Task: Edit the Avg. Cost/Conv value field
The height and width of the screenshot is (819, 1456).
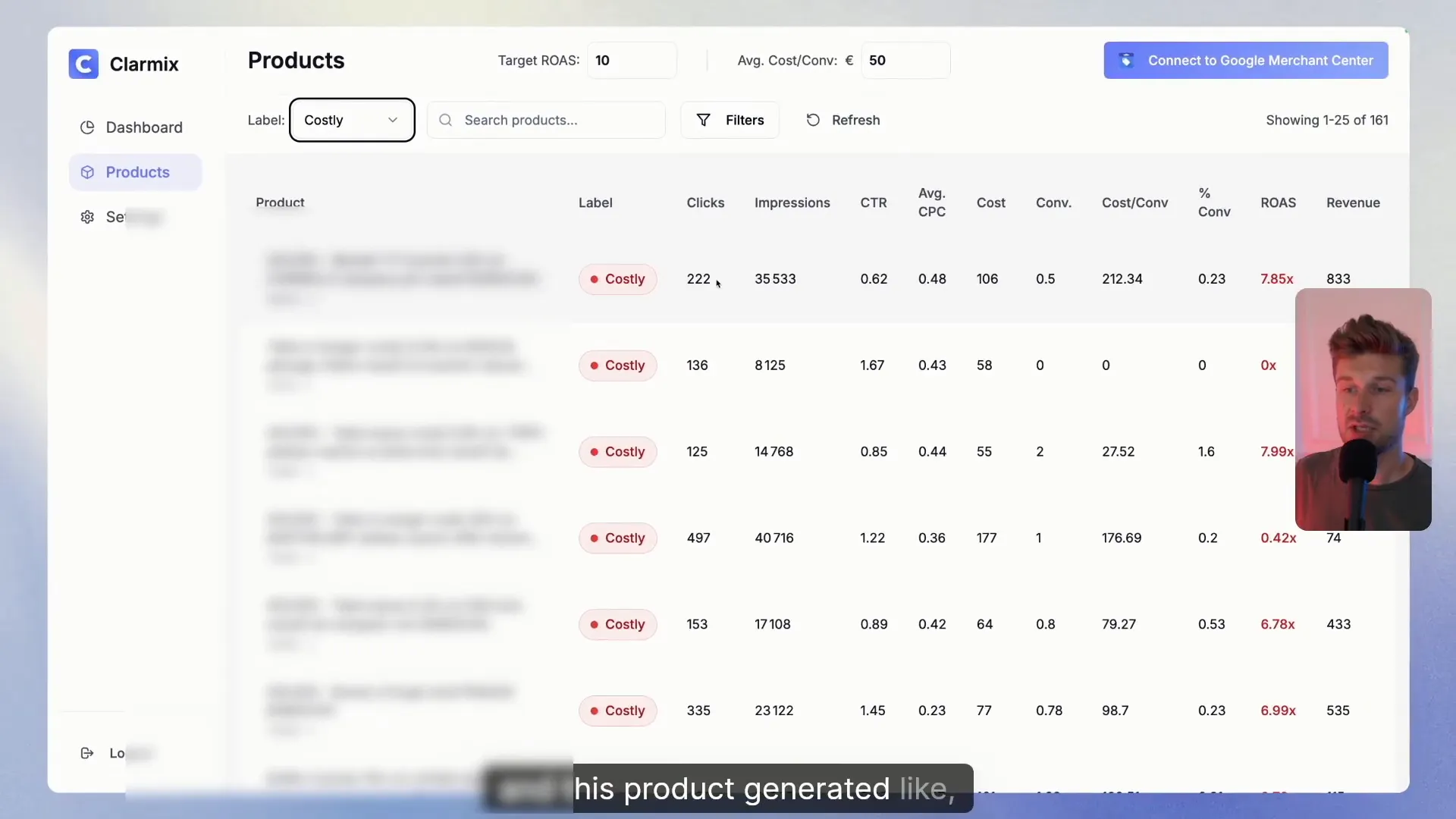Action: [x=906, y=60]
